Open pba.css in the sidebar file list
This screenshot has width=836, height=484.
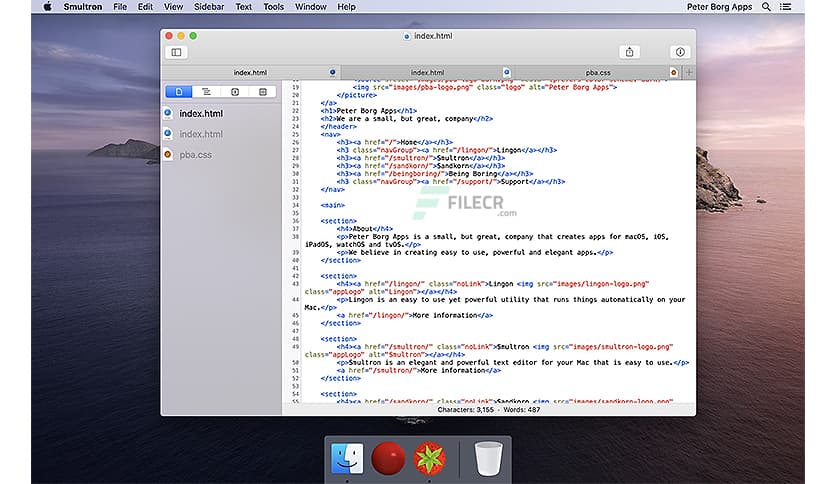[195, 155]
